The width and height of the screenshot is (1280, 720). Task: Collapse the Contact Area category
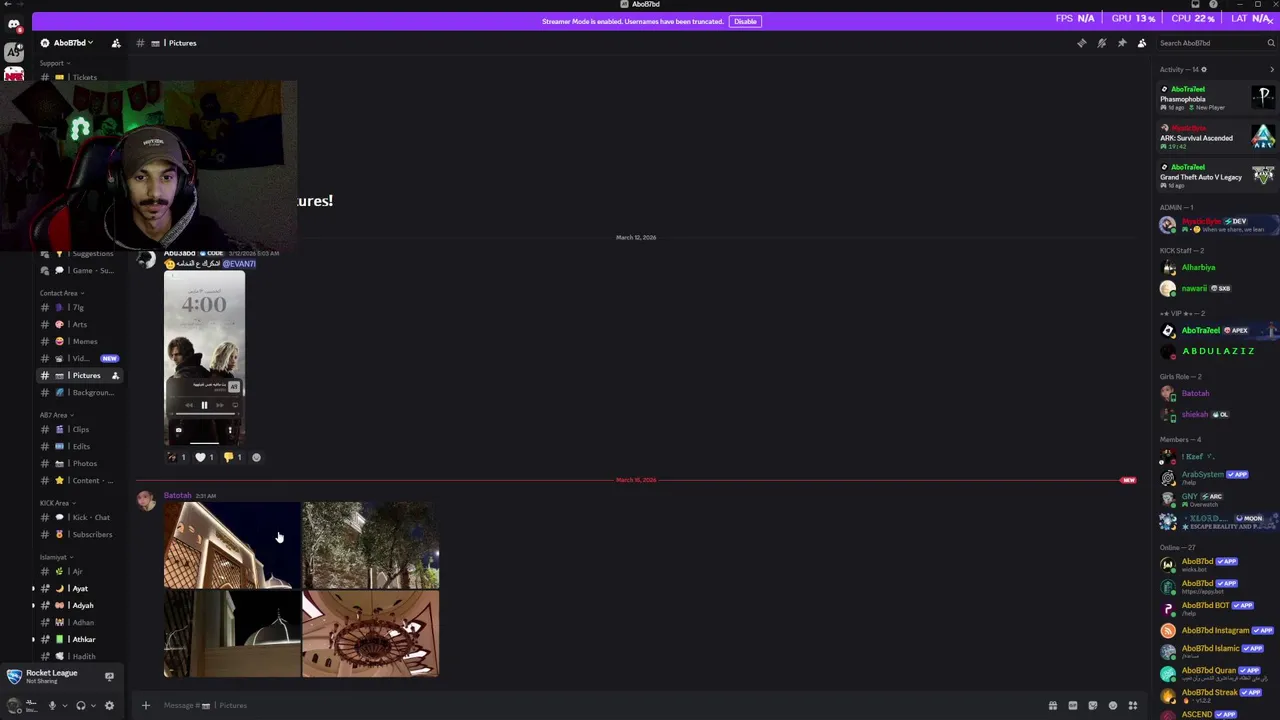(61, 293)
